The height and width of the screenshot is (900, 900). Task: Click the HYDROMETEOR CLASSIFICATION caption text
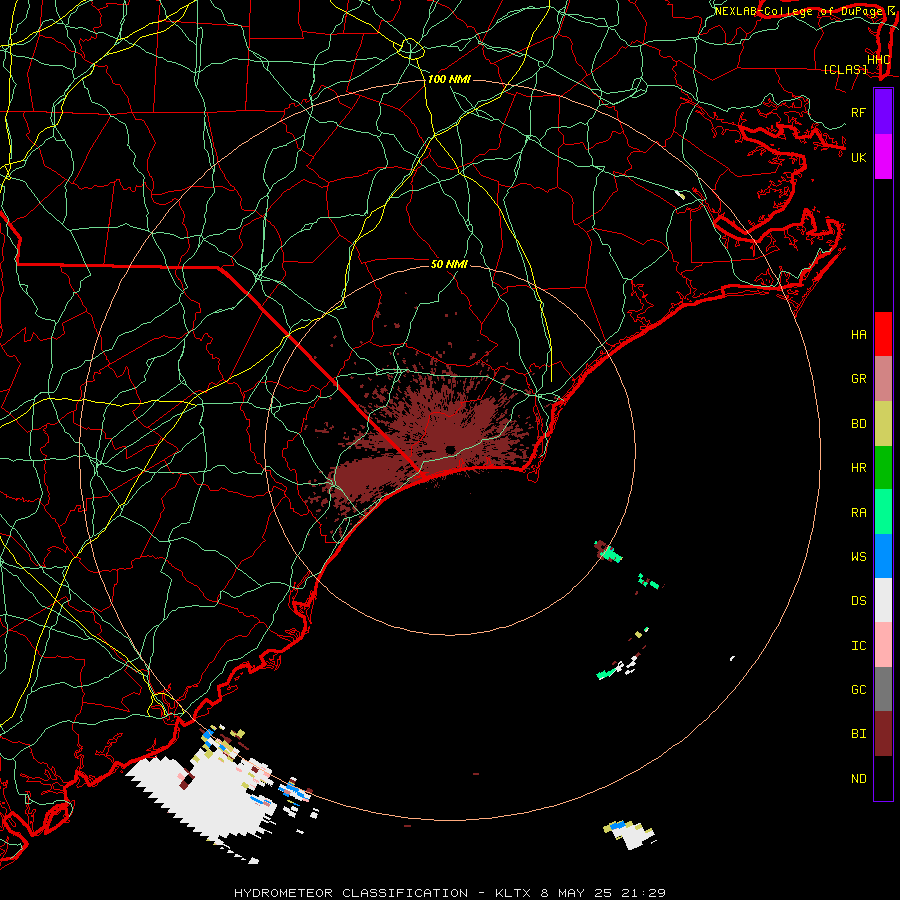coord(351,893)
